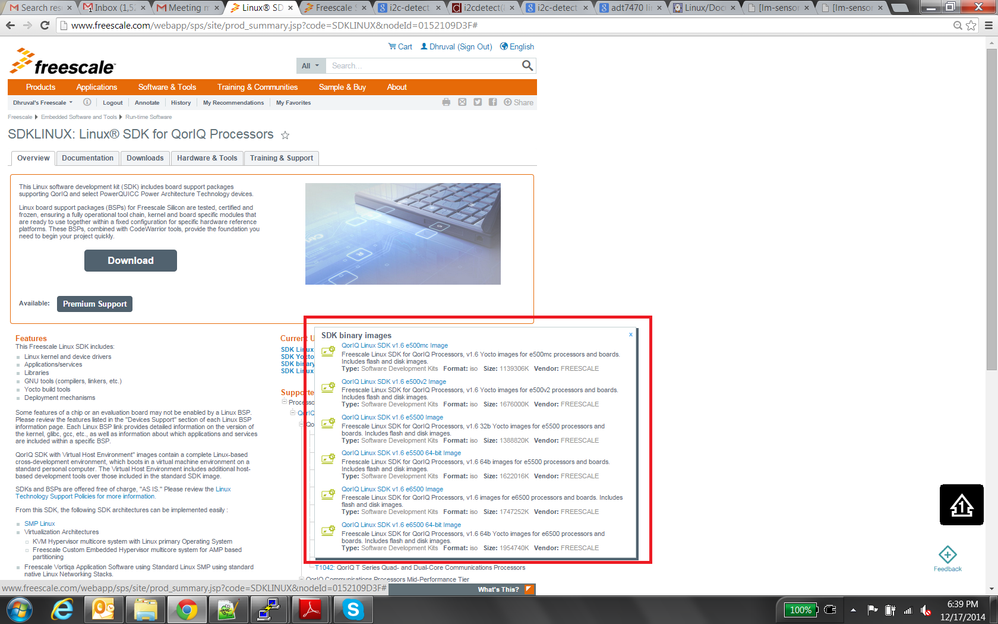
Task: Click the download icon for e6500 64-bit Image
Action: click(328, 530)
